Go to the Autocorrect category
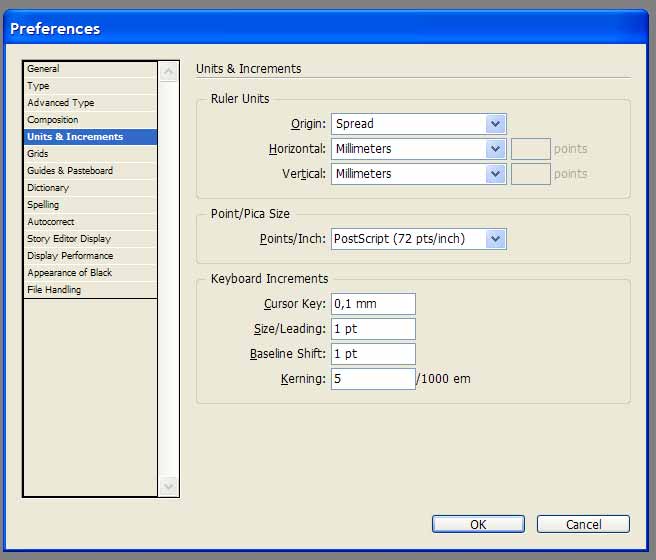 point(90,222)
